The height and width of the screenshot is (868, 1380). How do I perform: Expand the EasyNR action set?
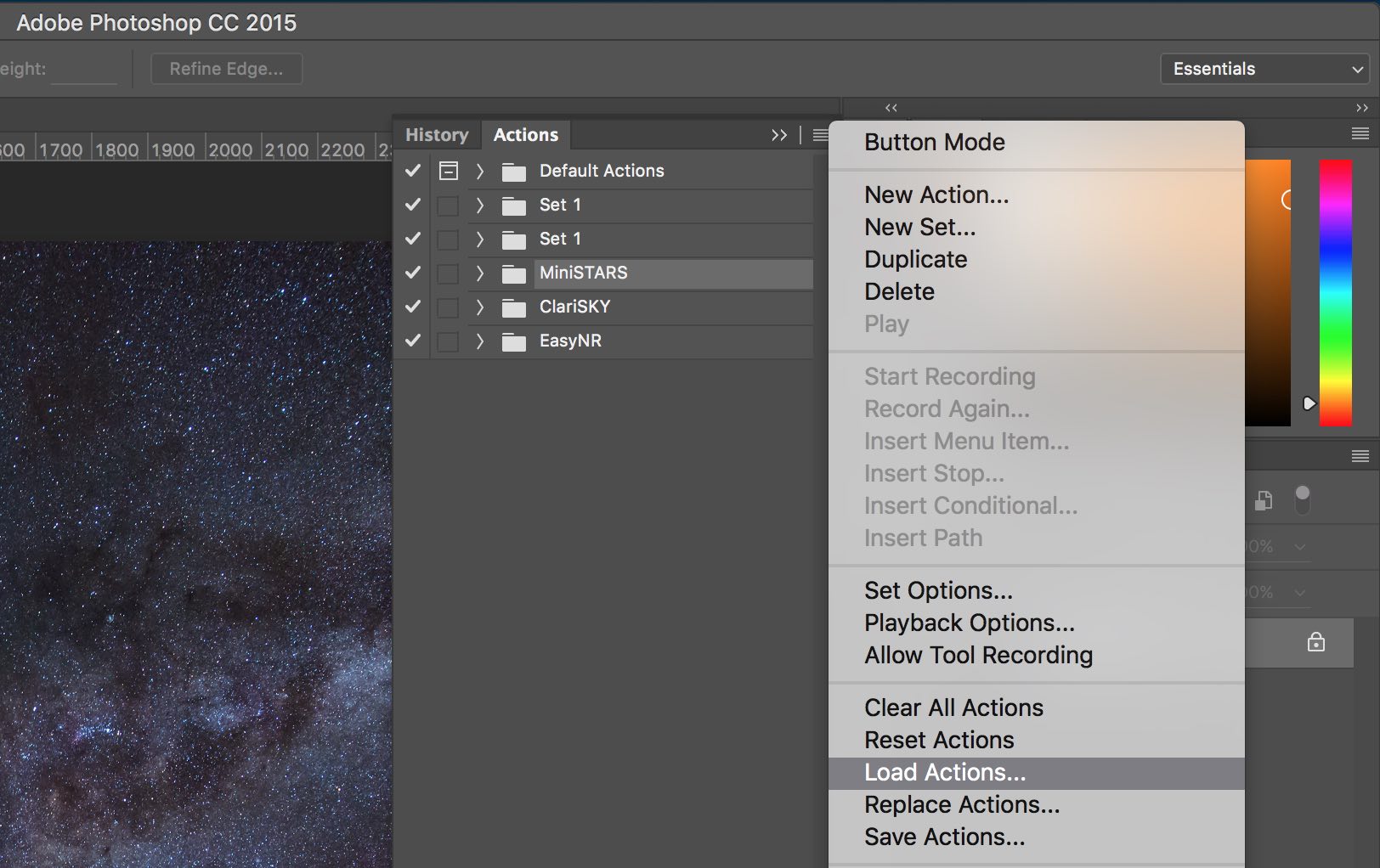[480, 341]
